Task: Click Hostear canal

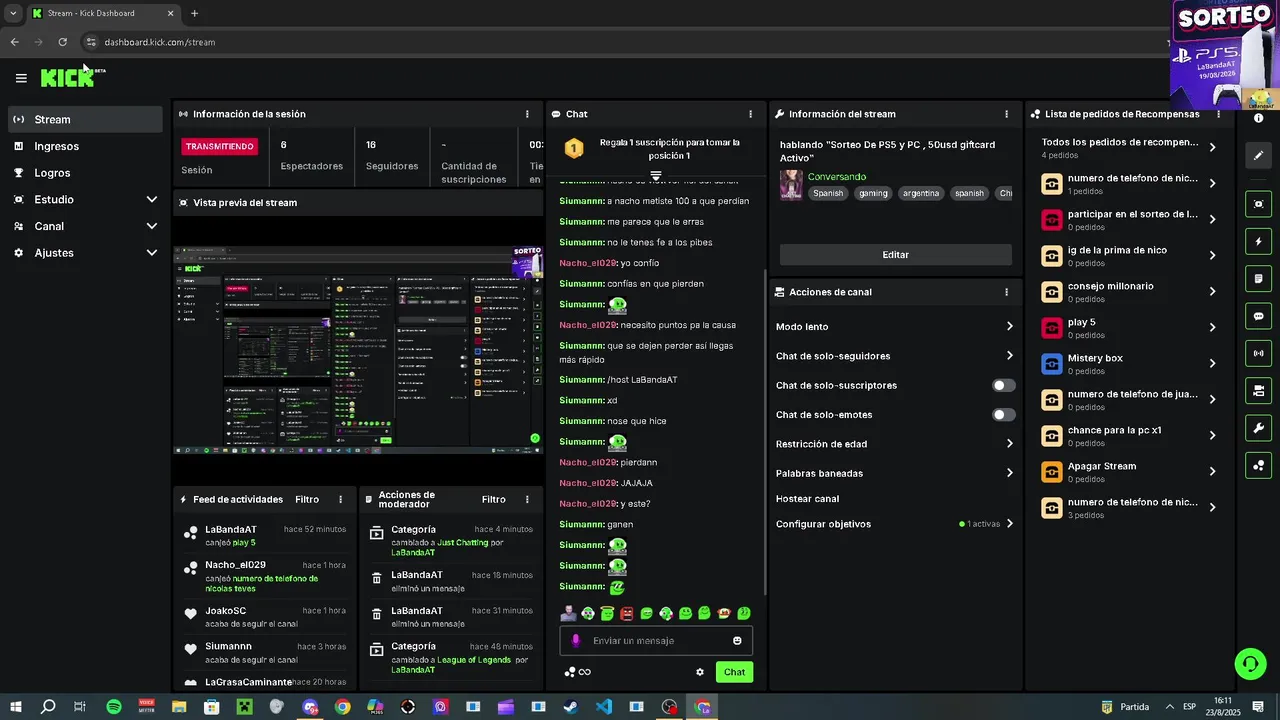Action: (x=807, y=498)
